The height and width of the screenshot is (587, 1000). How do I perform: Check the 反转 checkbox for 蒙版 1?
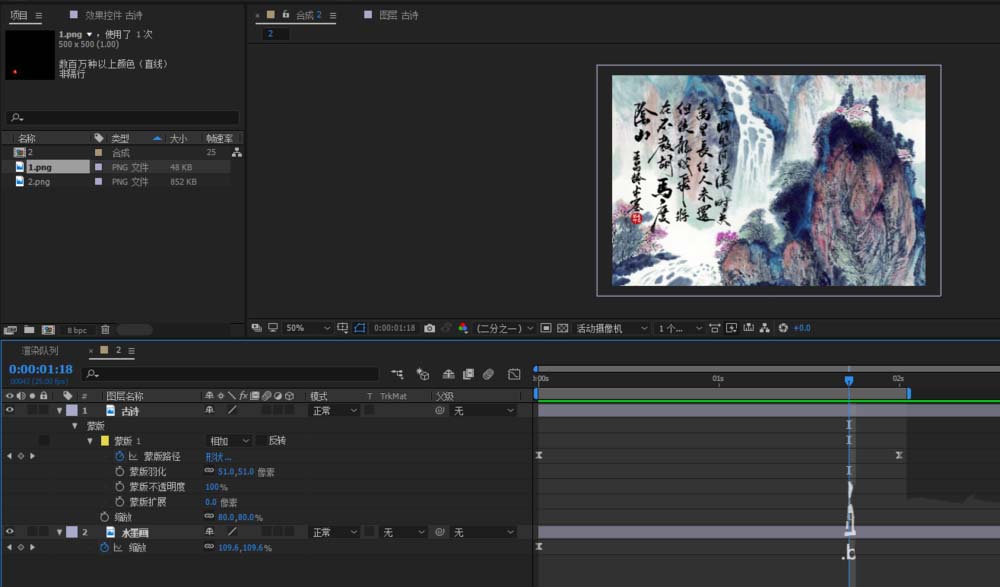[261, 440]
